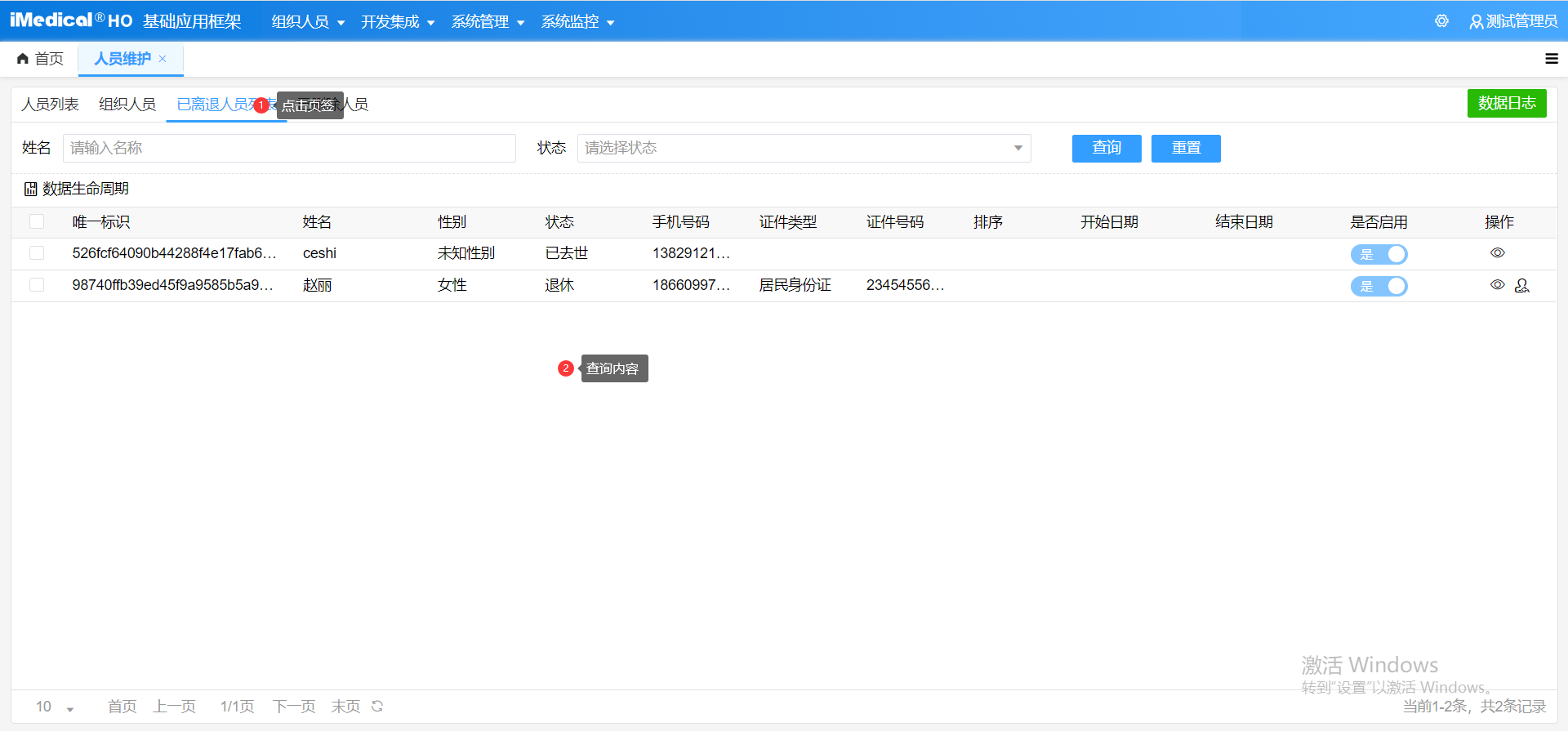Go to 上一页 in pagination

(x=174, y=707)
